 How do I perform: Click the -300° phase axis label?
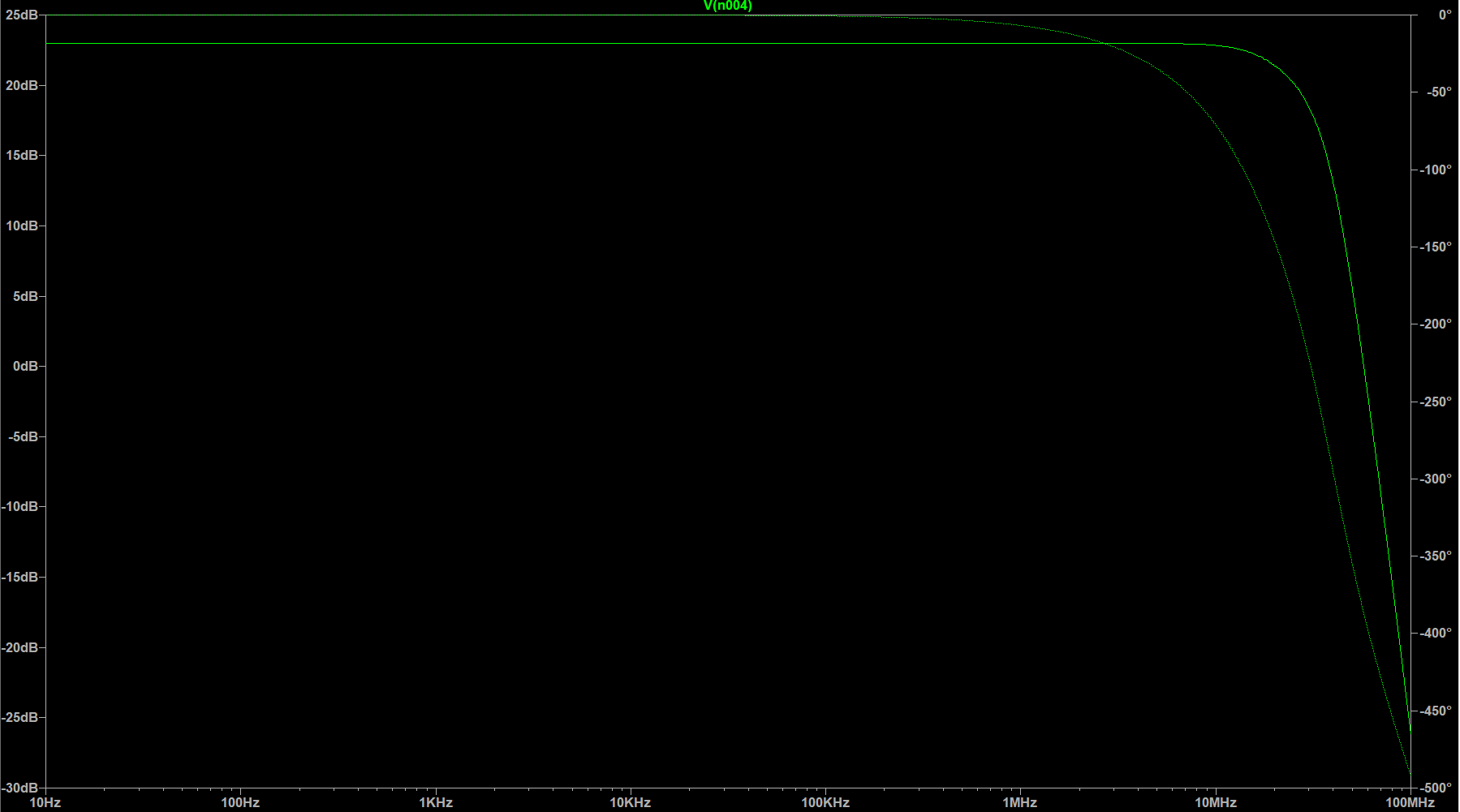pyautogui.click(x=1436, y=479)
